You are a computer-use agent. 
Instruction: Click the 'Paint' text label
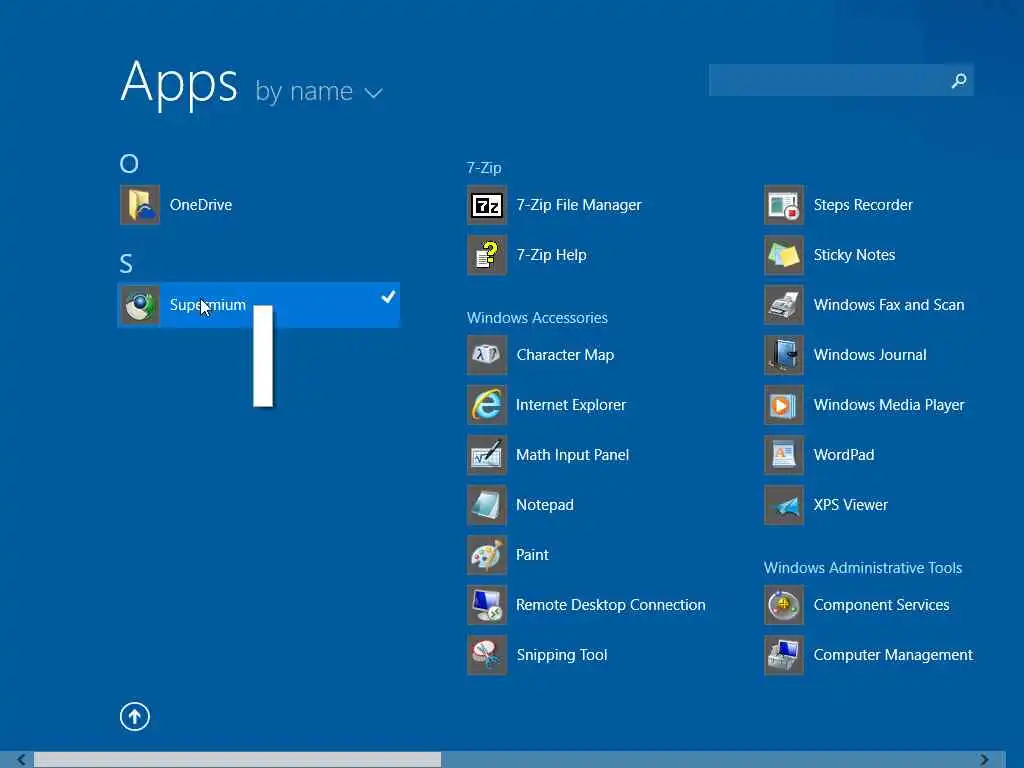point(532,554)
